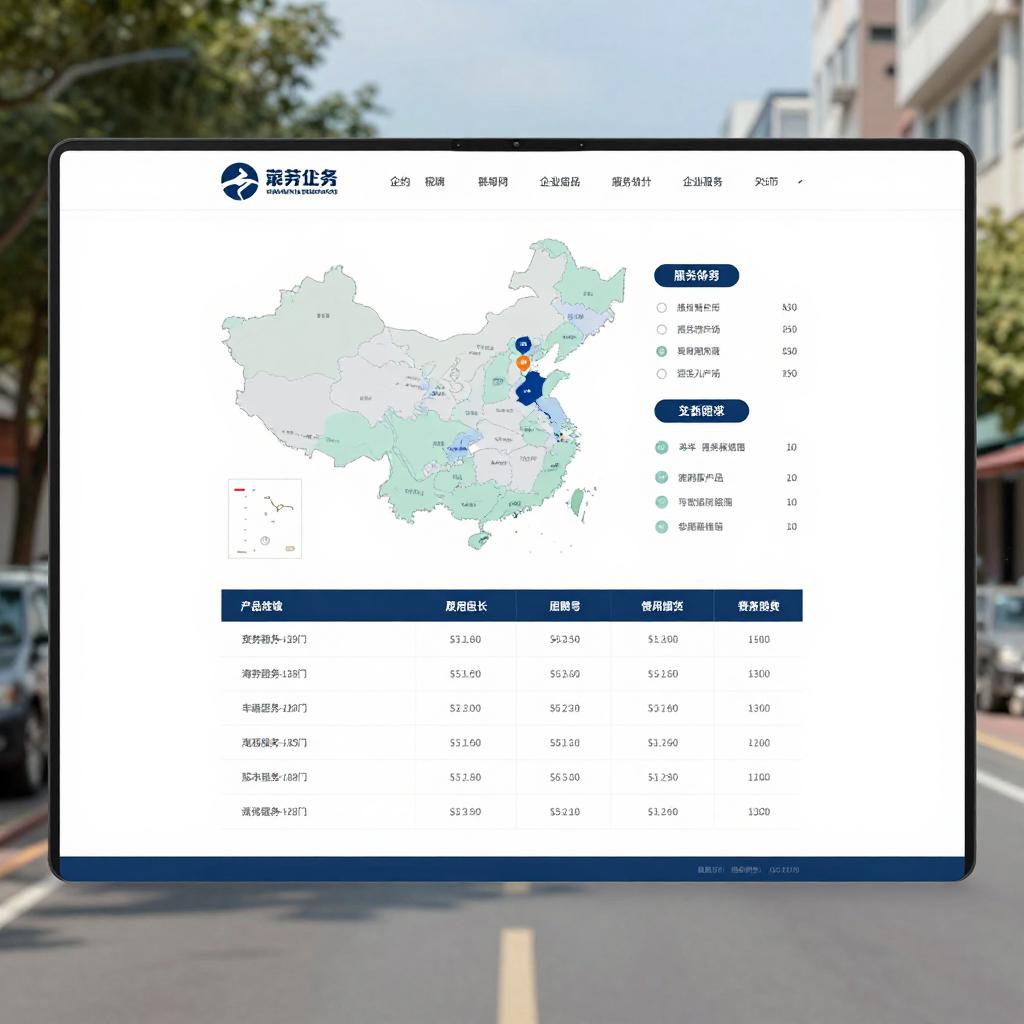Click the table cell showing 1100
Screen dimensions: 1024x1024
click(x=759, y=777)
